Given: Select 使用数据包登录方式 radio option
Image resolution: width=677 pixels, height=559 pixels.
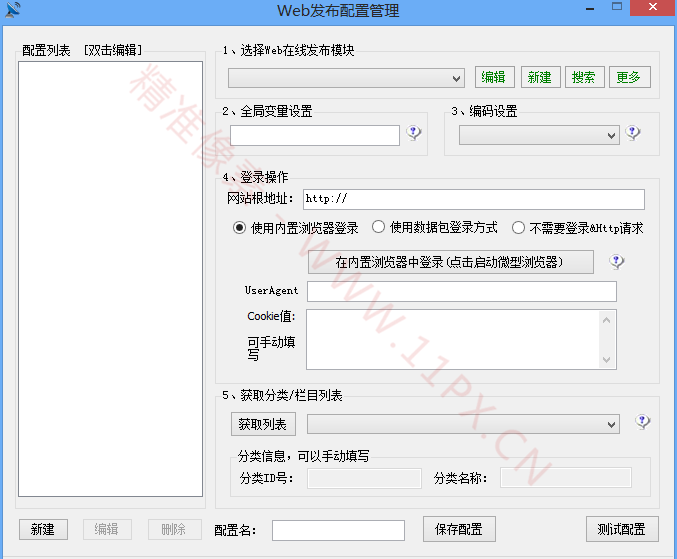Looking at the screenshot, I should (x=379, y=228).
